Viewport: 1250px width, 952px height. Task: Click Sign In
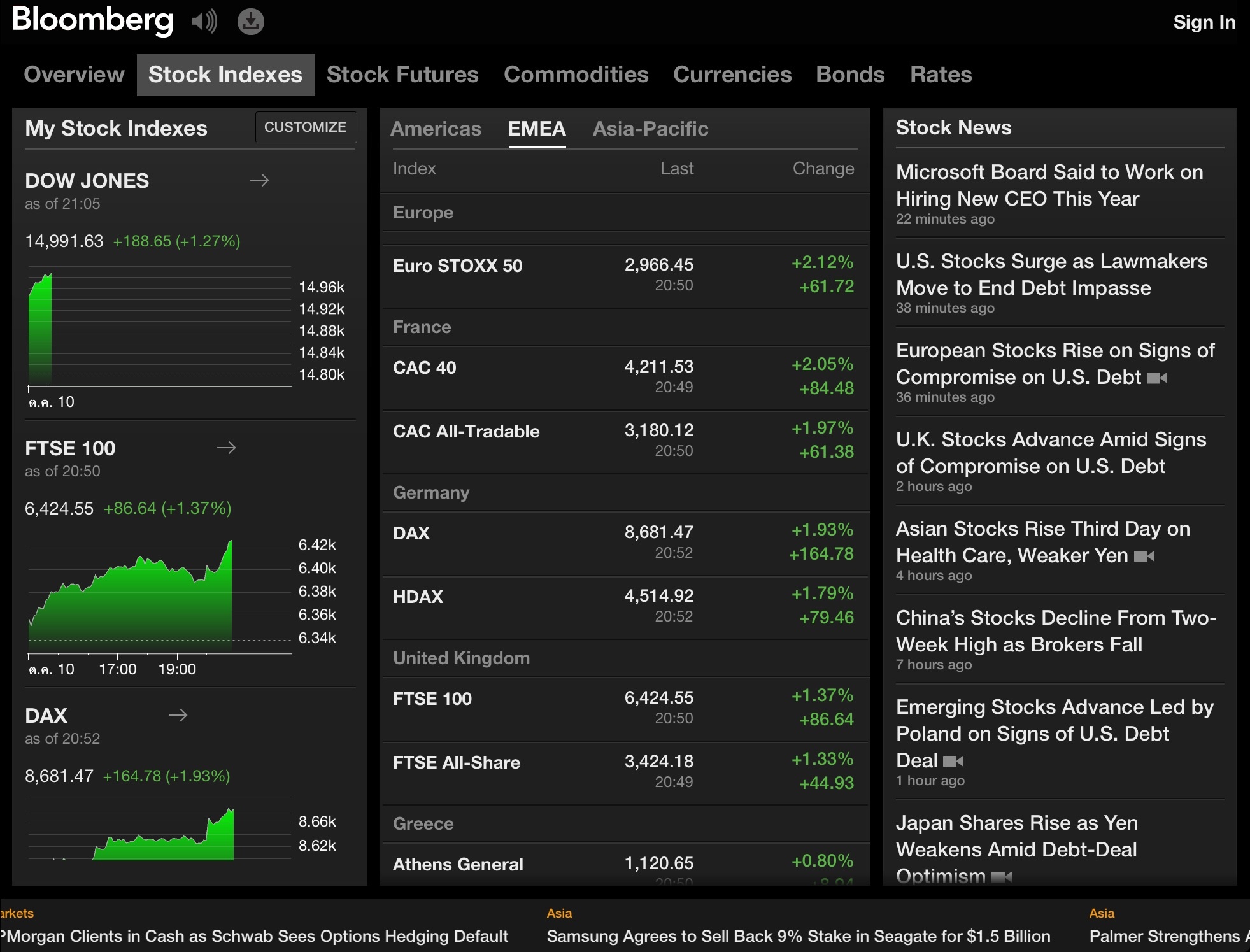tap(1204, 22)
